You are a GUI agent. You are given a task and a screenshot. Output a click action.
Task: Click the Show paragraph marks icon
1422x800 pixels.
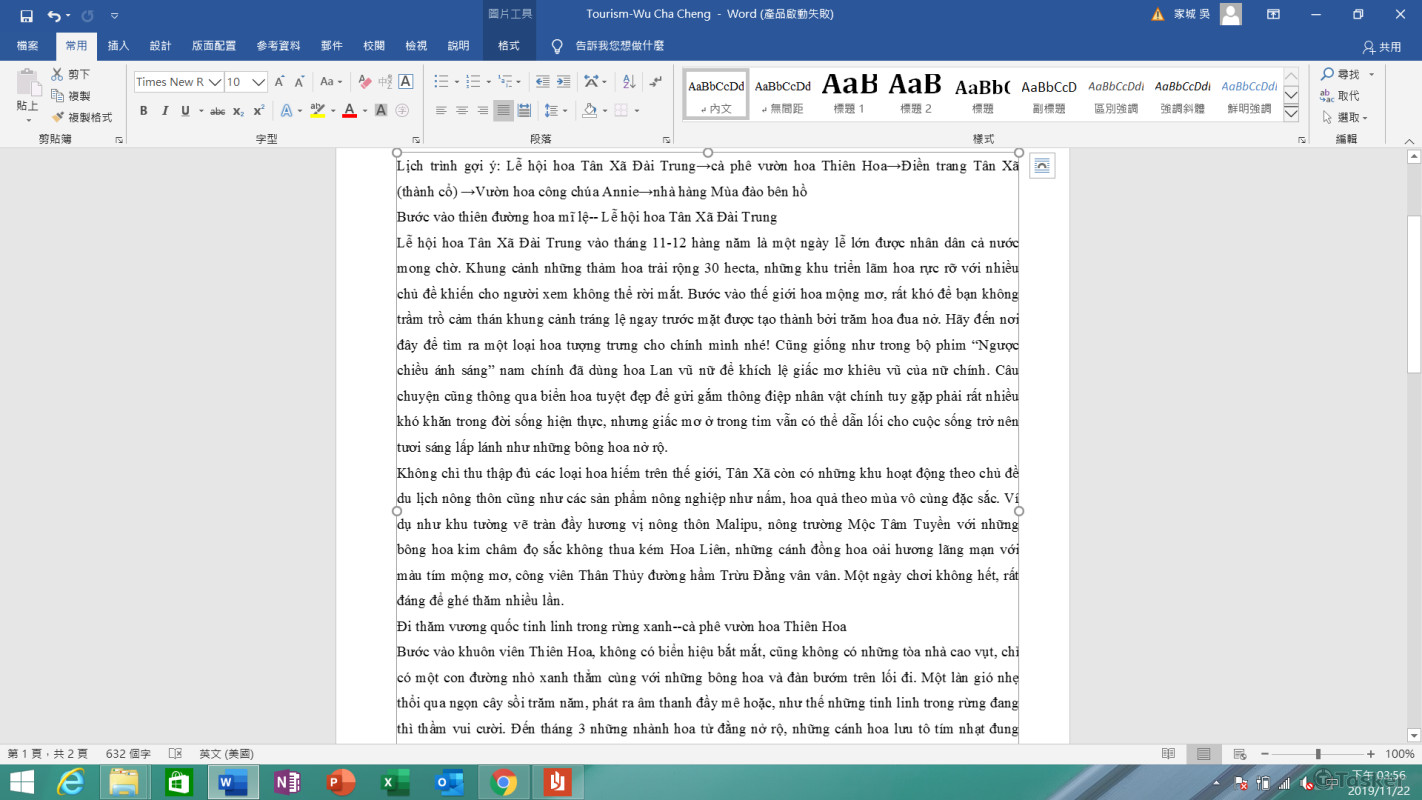click(x=655, y=82)
